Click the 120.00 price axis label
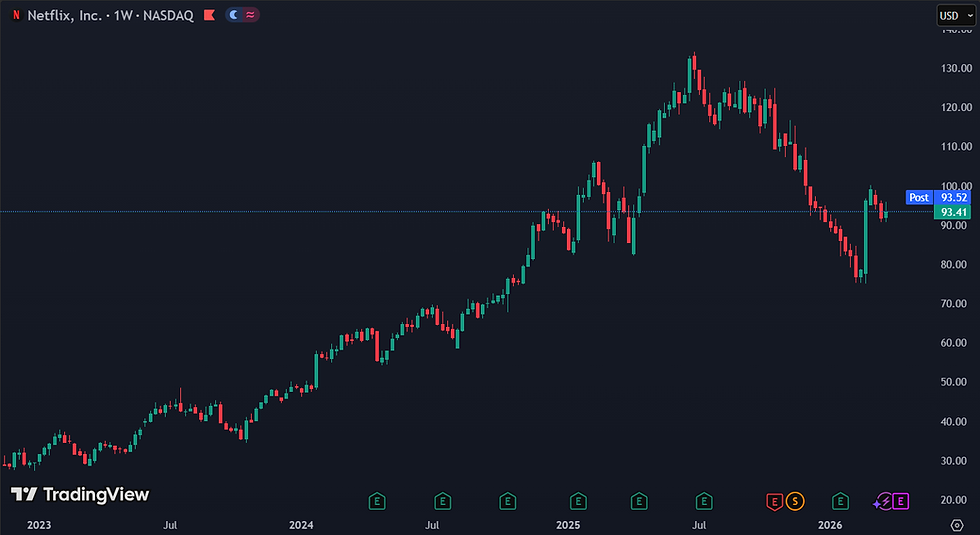Image resolution: width=980 pixels, height=535 pixels. point(957,108)
